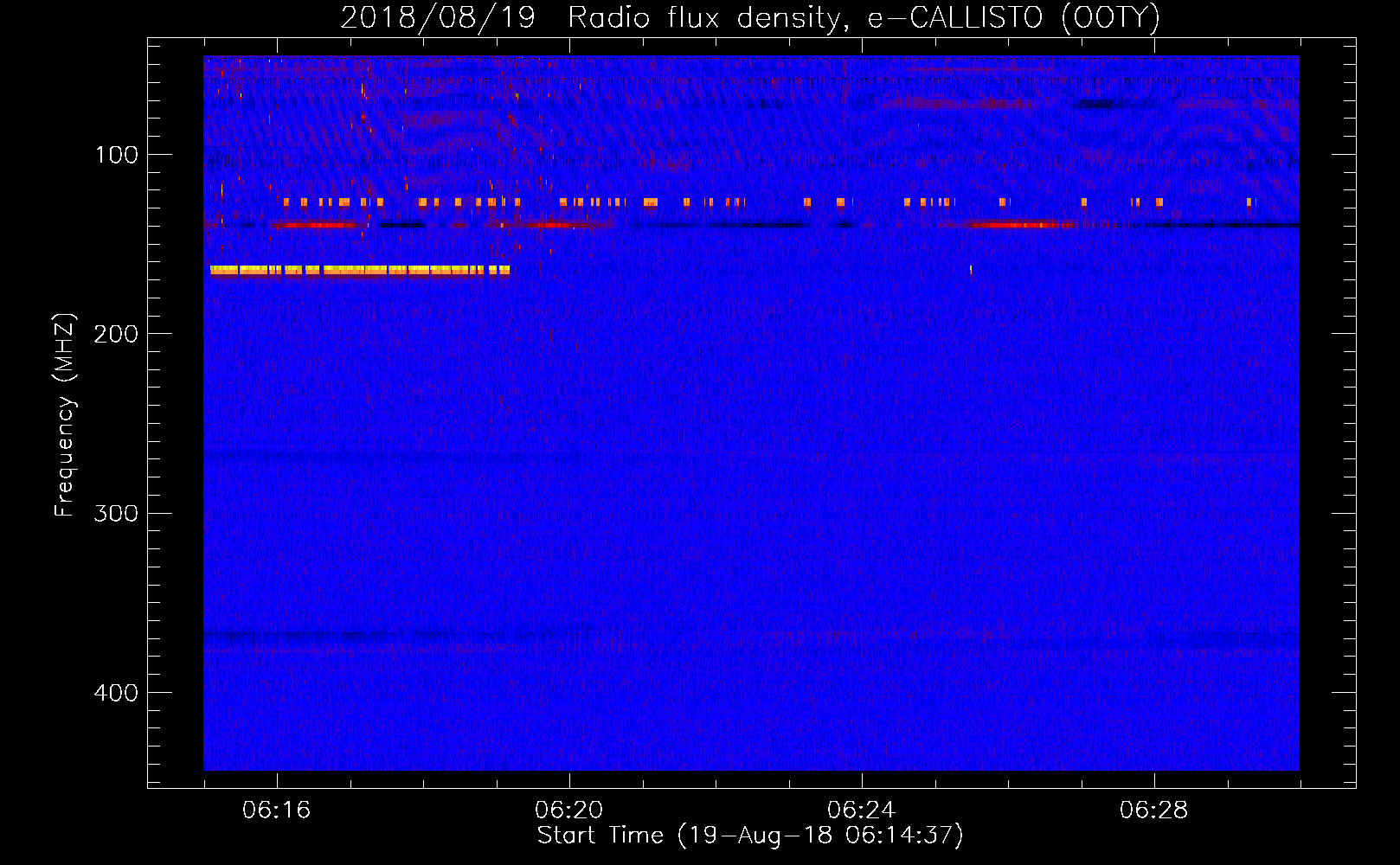Click the long yellow emission band near 165 MHz
This screenshot has width=1400, height=865.
click(360, 270)
